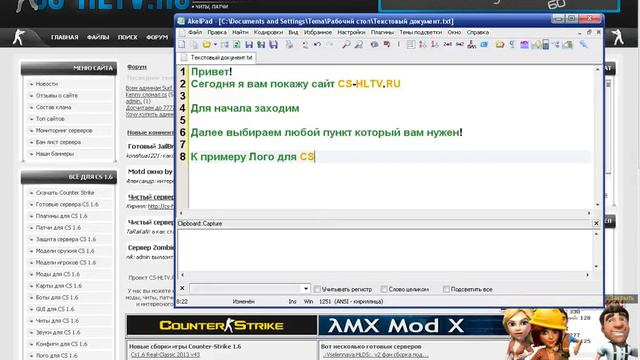Select the 'Текстовый документ.txt' tab
Image resolution: width=640 pixels, height=360 pixels.
[x=217, y=58]
